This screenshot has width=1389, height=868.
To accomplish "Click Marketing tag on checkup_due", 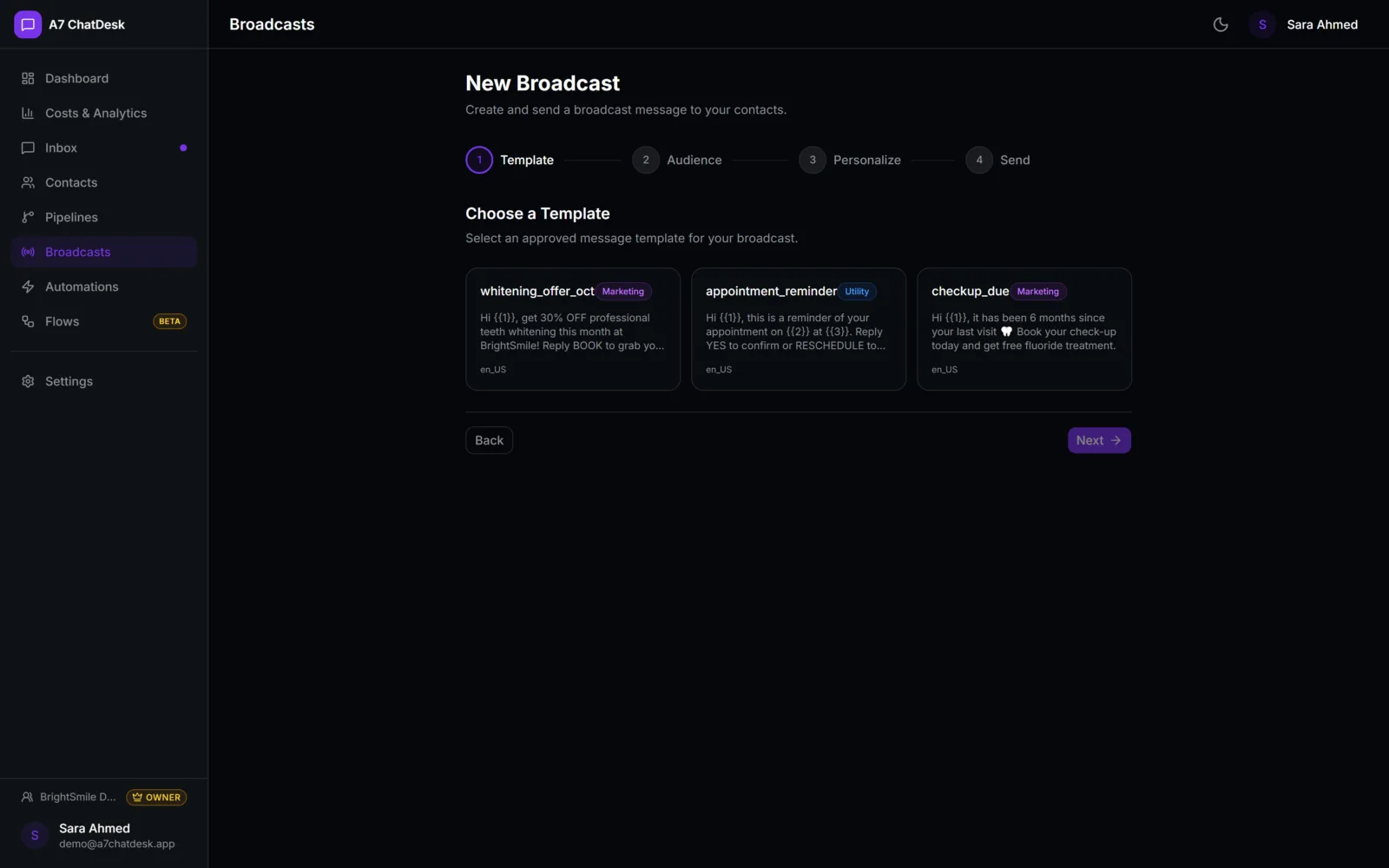I will pos(1038,292).
